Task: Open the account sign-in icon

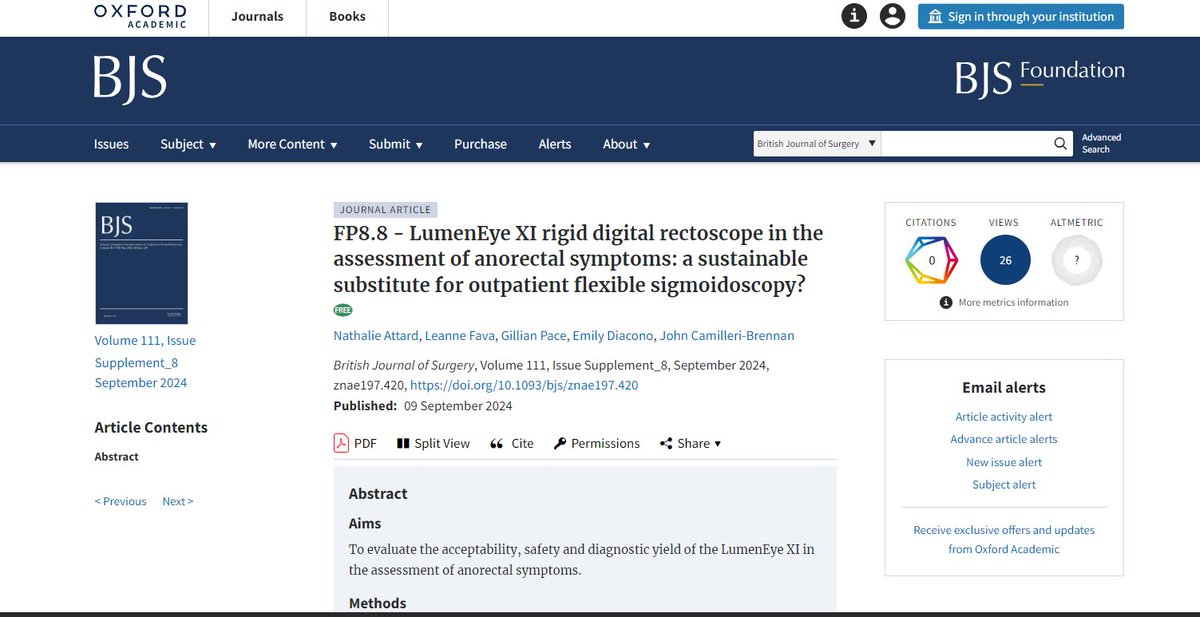Action: tap(892, 16)
